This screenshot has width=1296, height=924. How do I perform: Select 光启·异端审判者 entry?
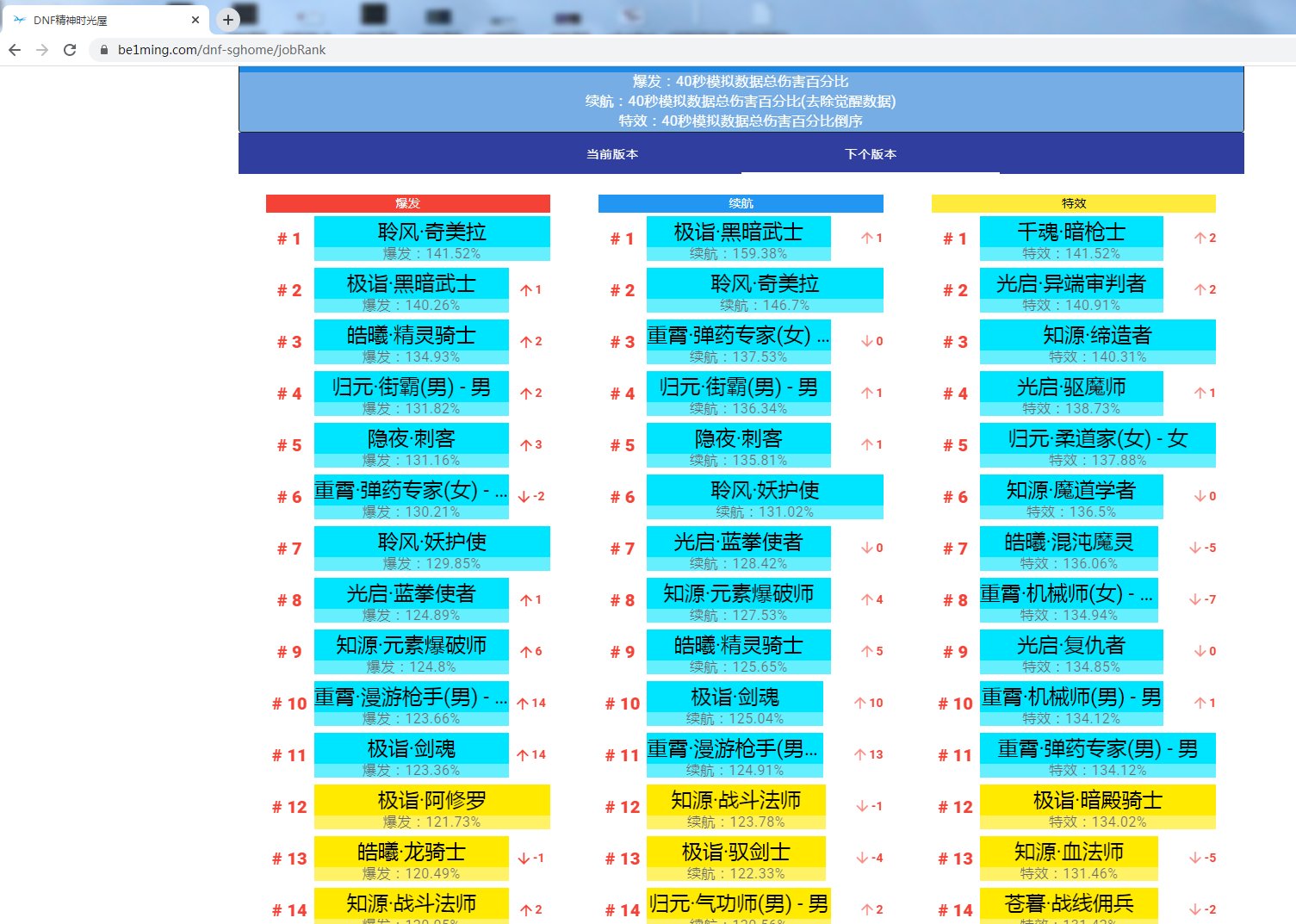click(1070, 284)
